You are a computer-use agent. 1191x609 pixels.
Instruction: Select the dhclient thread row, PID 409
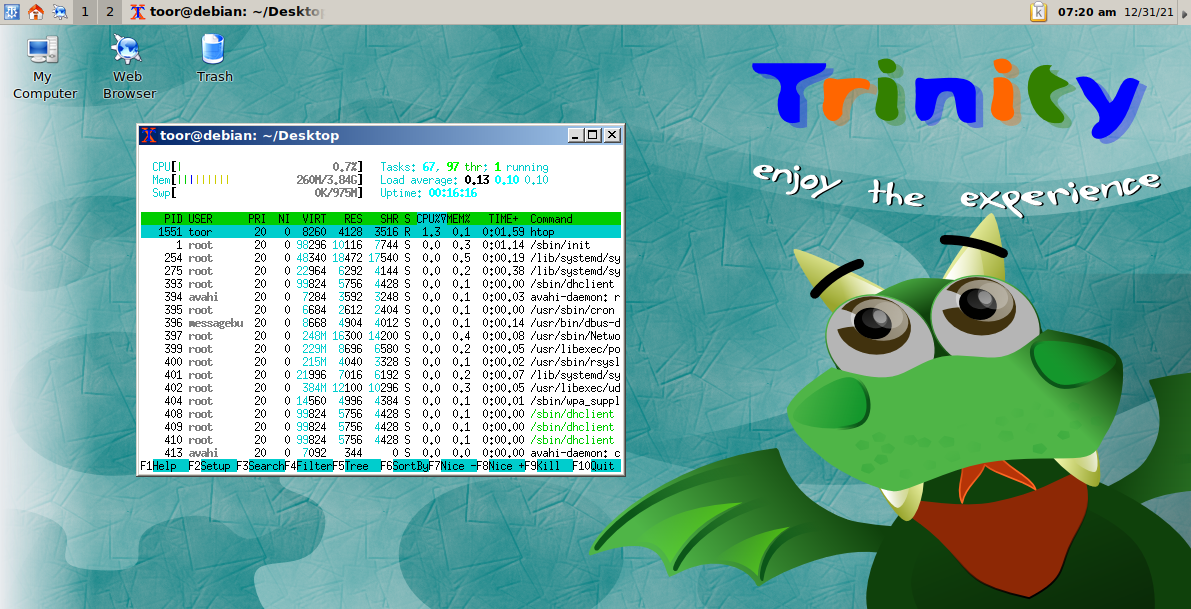(381, 427)
